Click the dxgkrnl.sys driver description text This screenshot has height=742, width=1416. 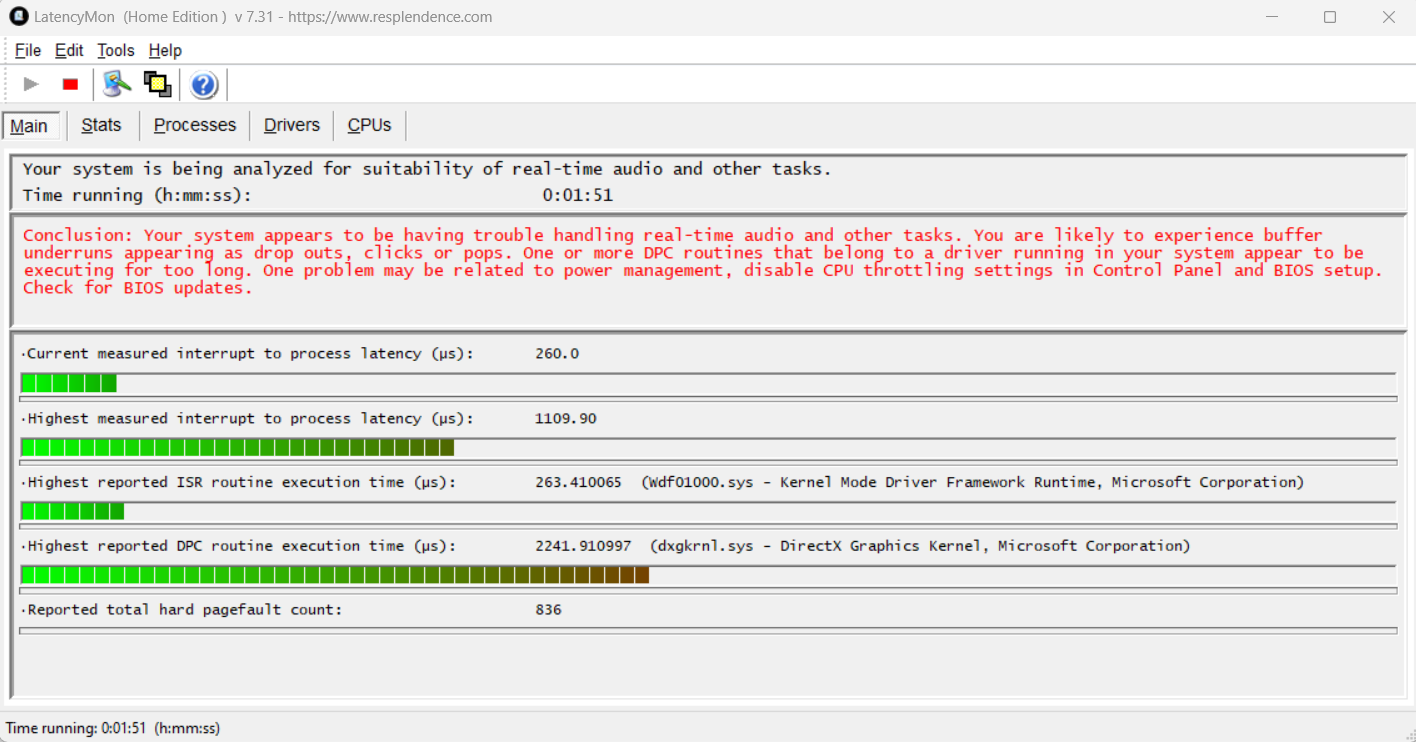pos(920,546)
